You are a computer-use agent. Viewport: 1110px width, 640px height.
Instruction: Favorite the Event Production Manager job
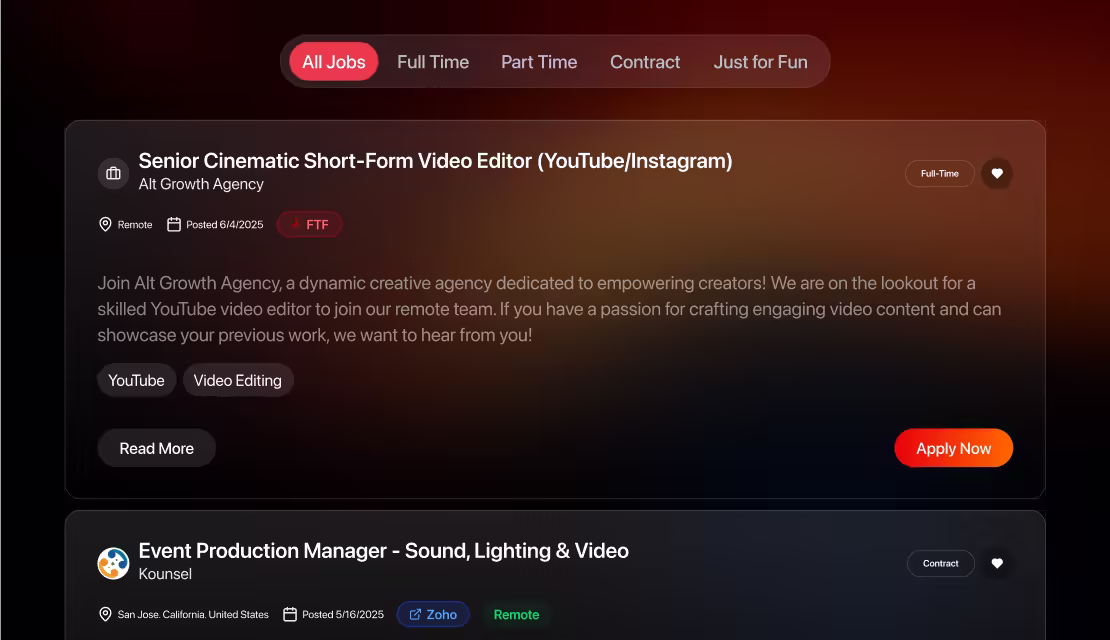(997, 563)
